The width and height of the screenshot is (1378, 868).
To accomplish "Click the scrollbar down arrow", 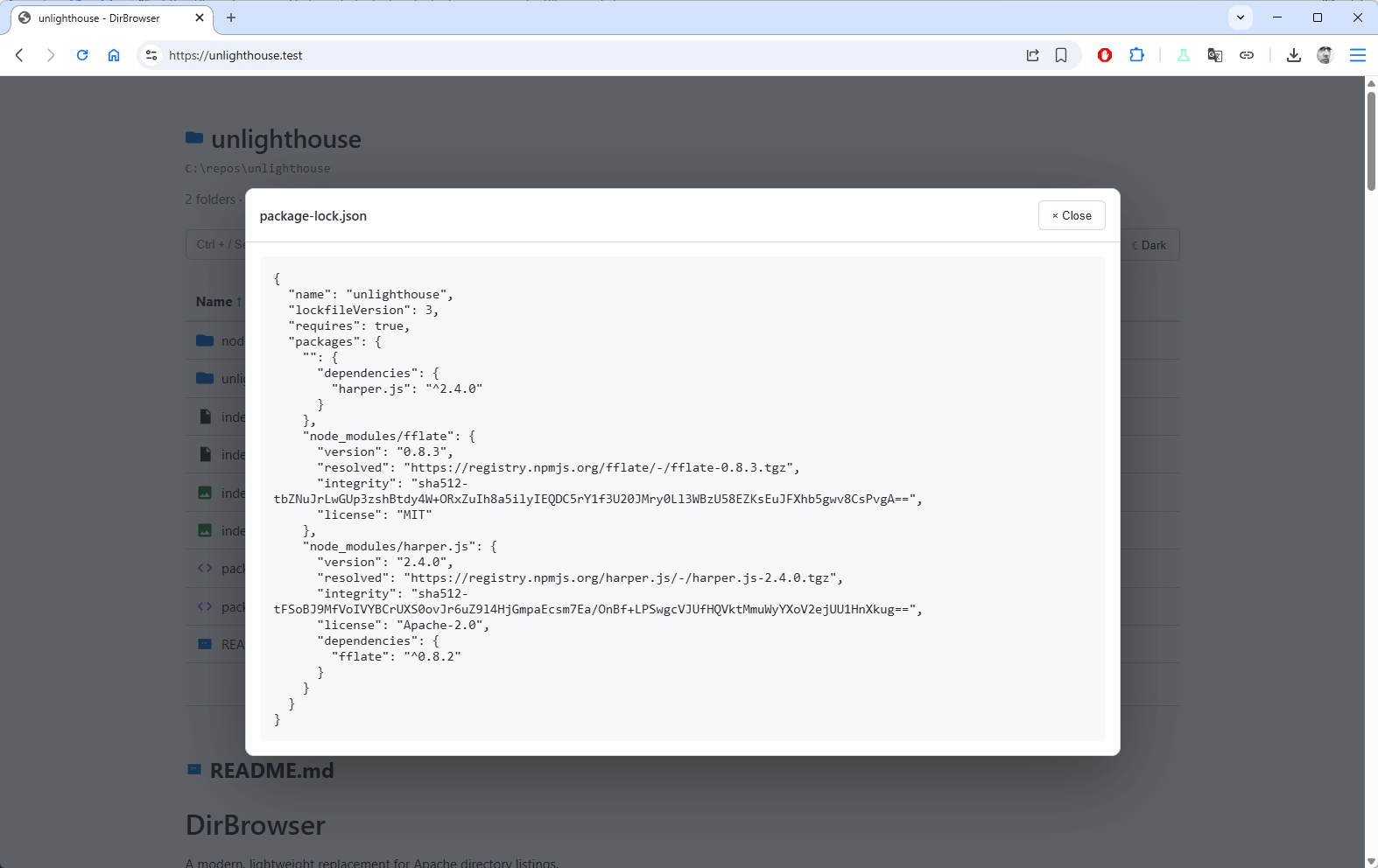I will pyautogui.click(x=1371, y=861).
